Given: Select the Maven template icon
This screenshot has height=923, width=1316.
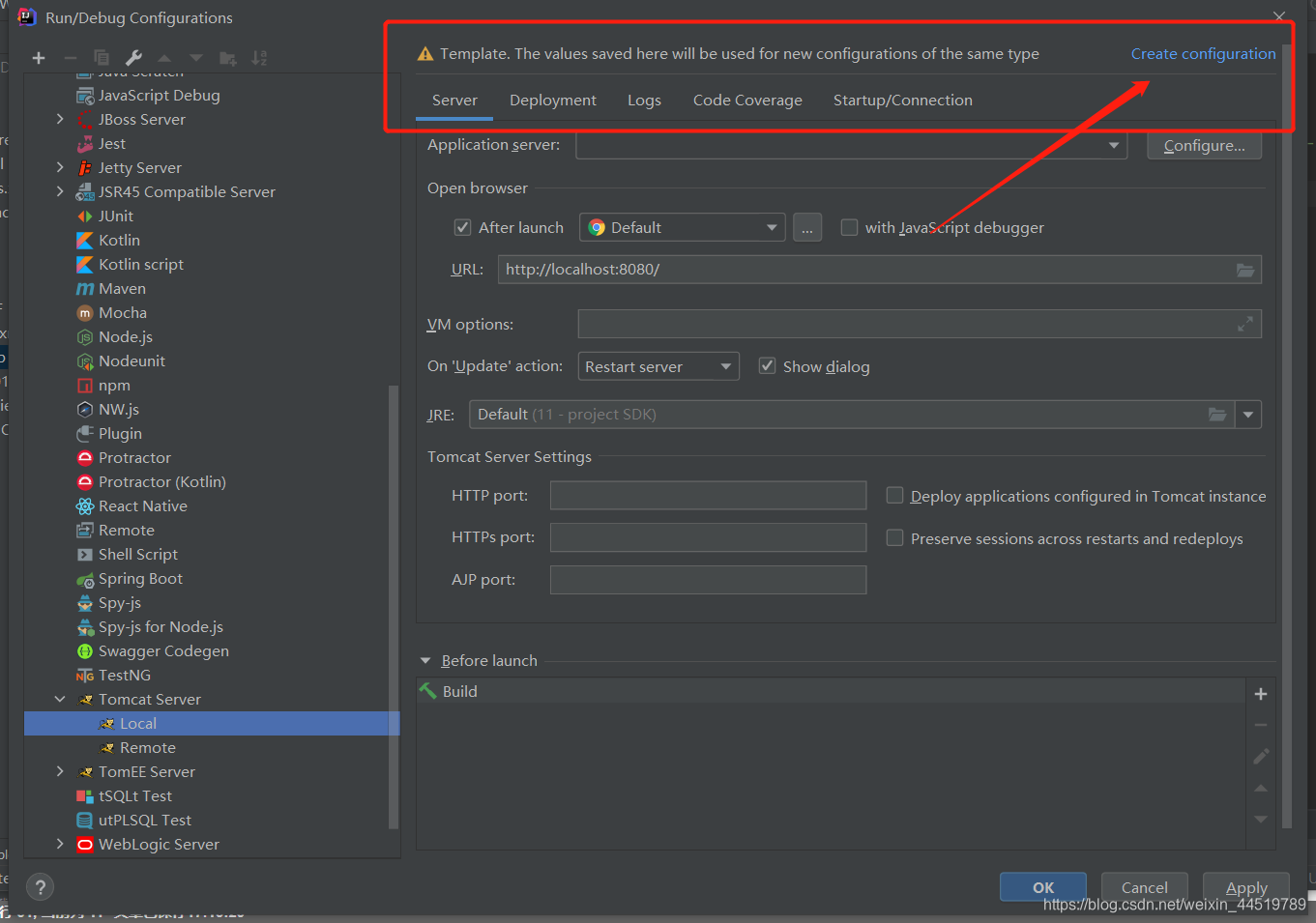Looking at the screenshot, I should (85, 288).
